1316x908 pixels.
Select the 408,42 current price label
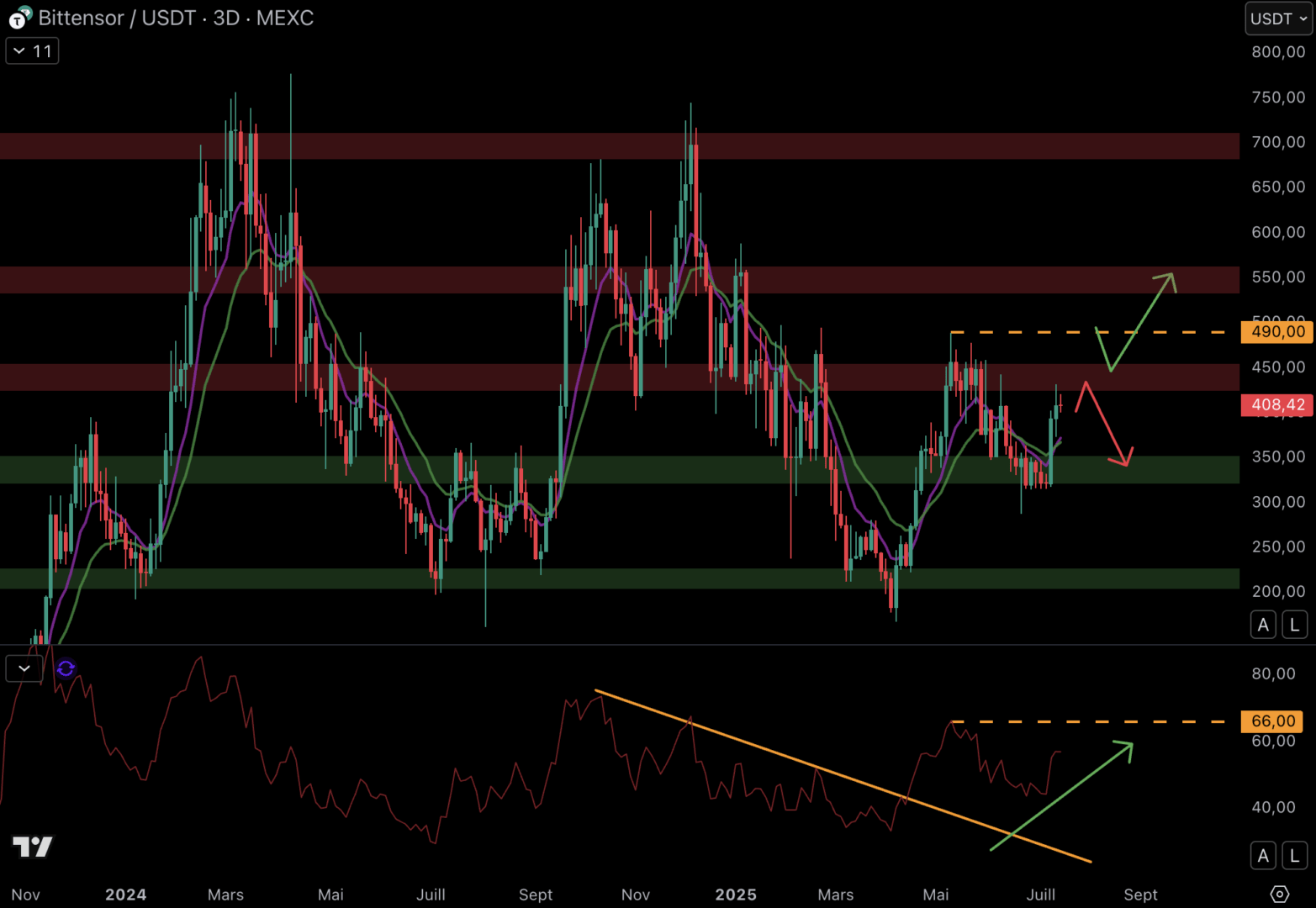(1277, 405)
